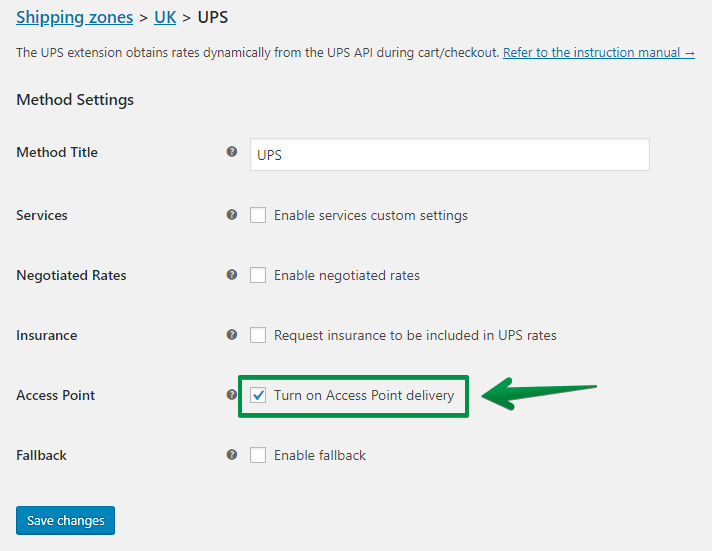712x551 pixels.
Task: Check the Request insurance checkbox
Action: [x=258, y=335]
